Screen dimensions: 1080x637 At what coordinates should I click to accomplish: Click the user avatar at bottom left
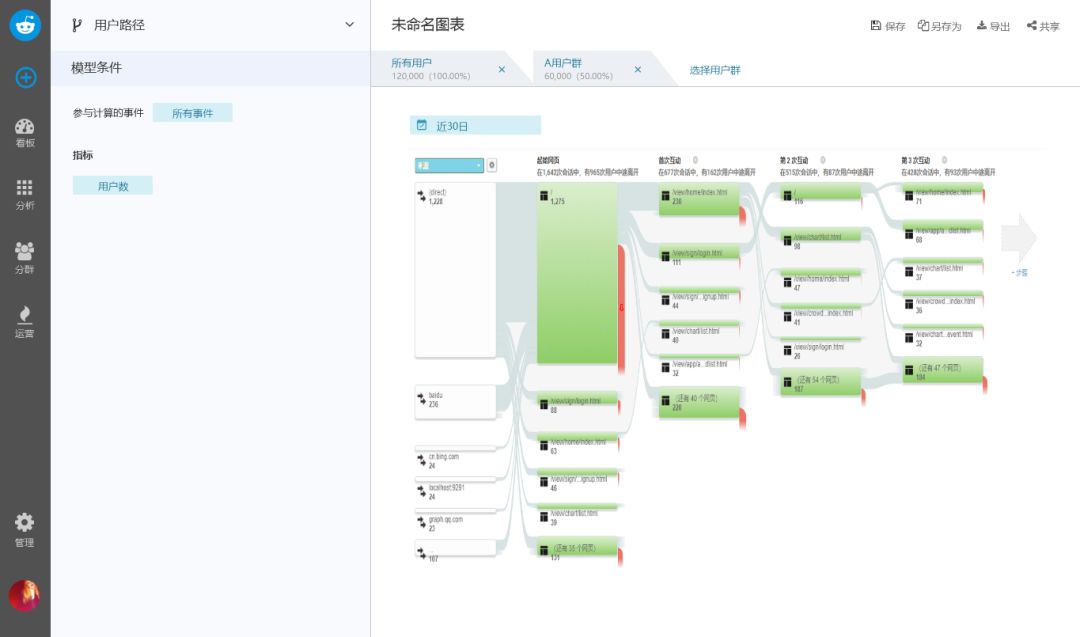[25, 595]
